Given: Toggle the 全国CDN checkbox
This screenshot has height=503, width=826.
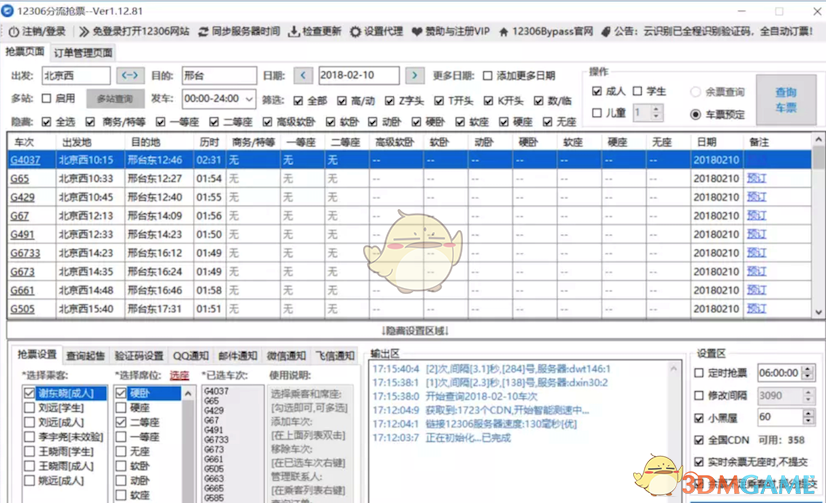Looking at the screenshot, I should click(x=699, y=440).
